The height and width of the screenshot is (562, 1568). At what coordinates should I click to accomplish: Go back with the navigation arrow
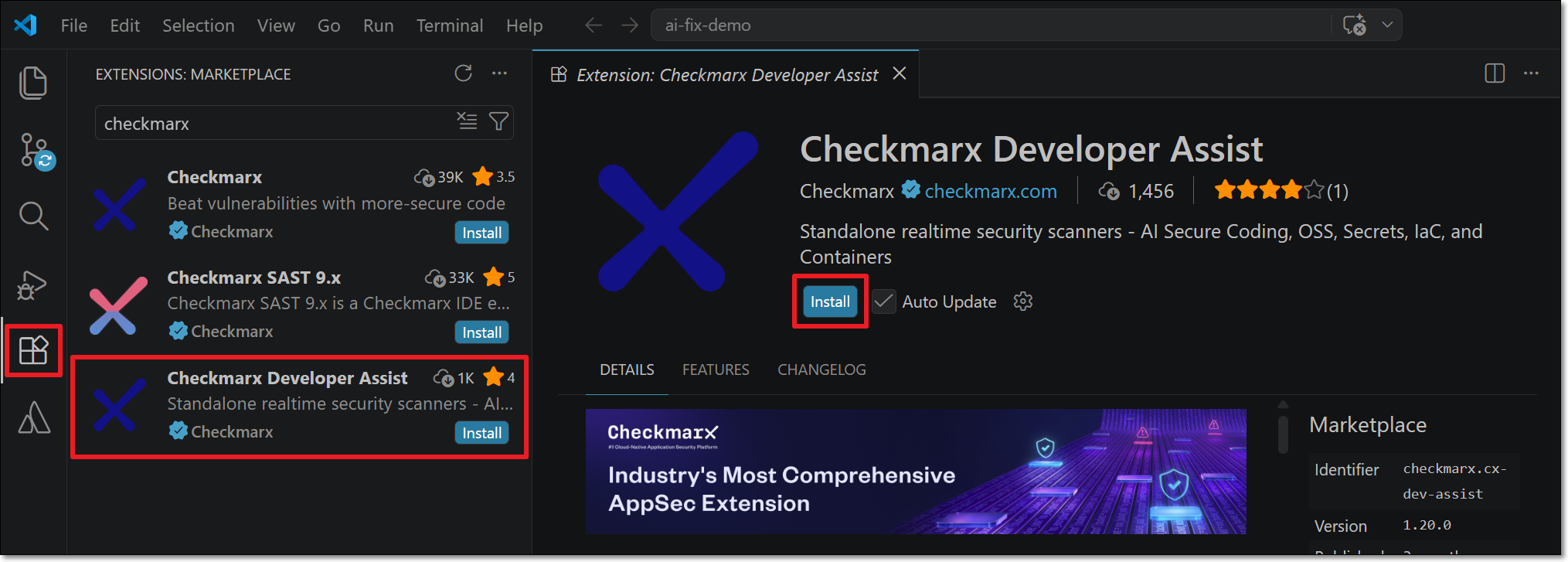593,26
